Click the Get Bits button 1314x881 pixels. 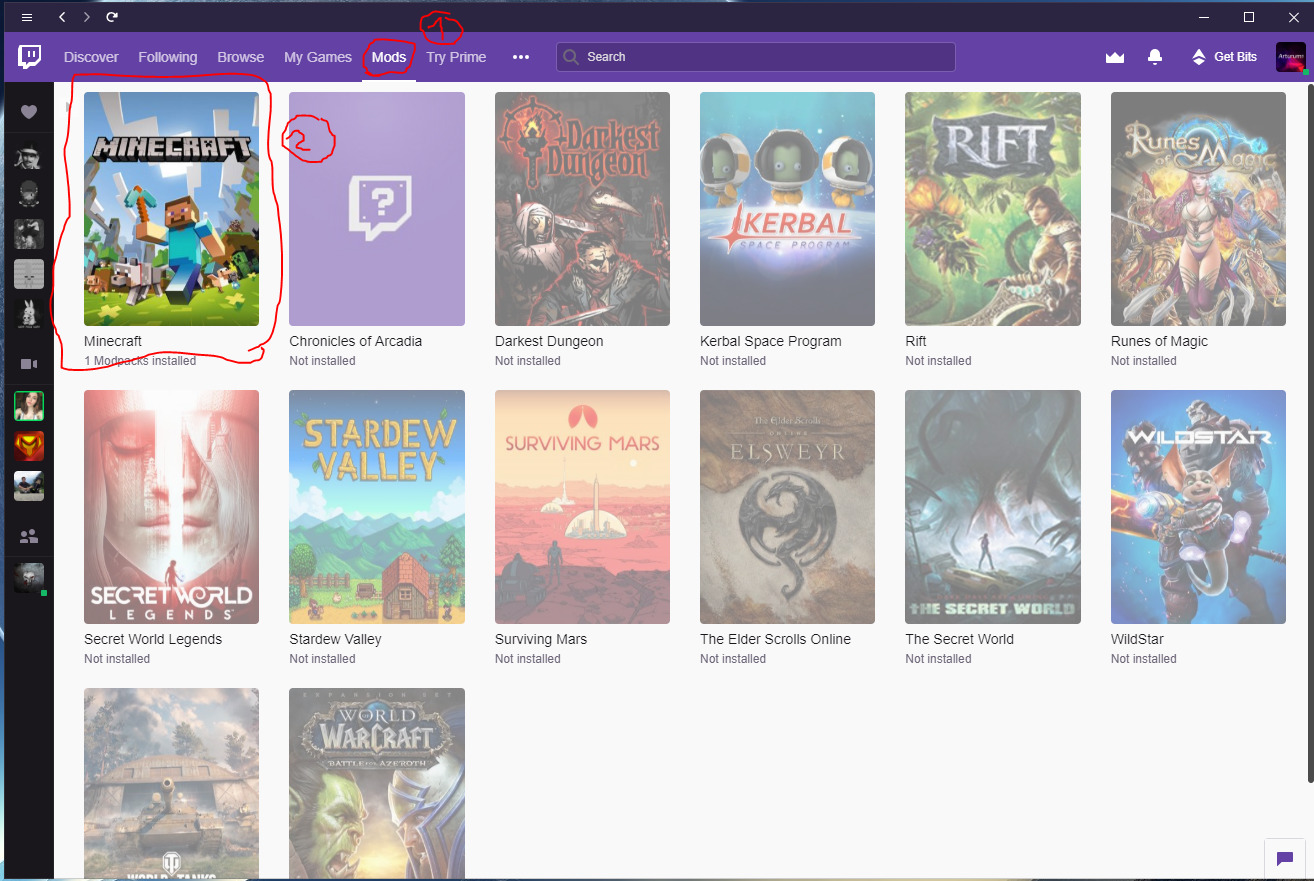(x=1224, y=57)
